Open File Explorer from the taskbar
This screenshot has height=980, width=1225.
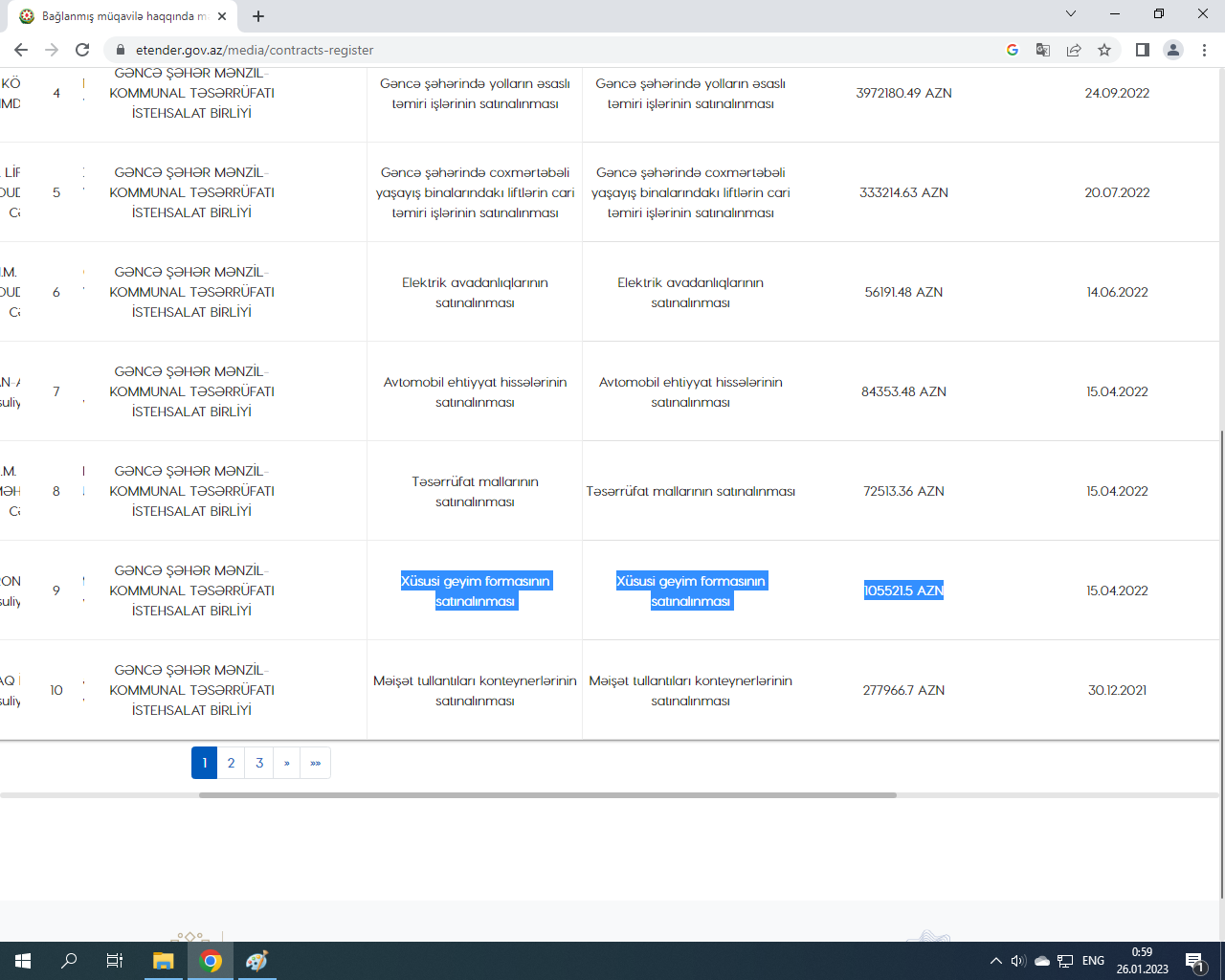164,961
